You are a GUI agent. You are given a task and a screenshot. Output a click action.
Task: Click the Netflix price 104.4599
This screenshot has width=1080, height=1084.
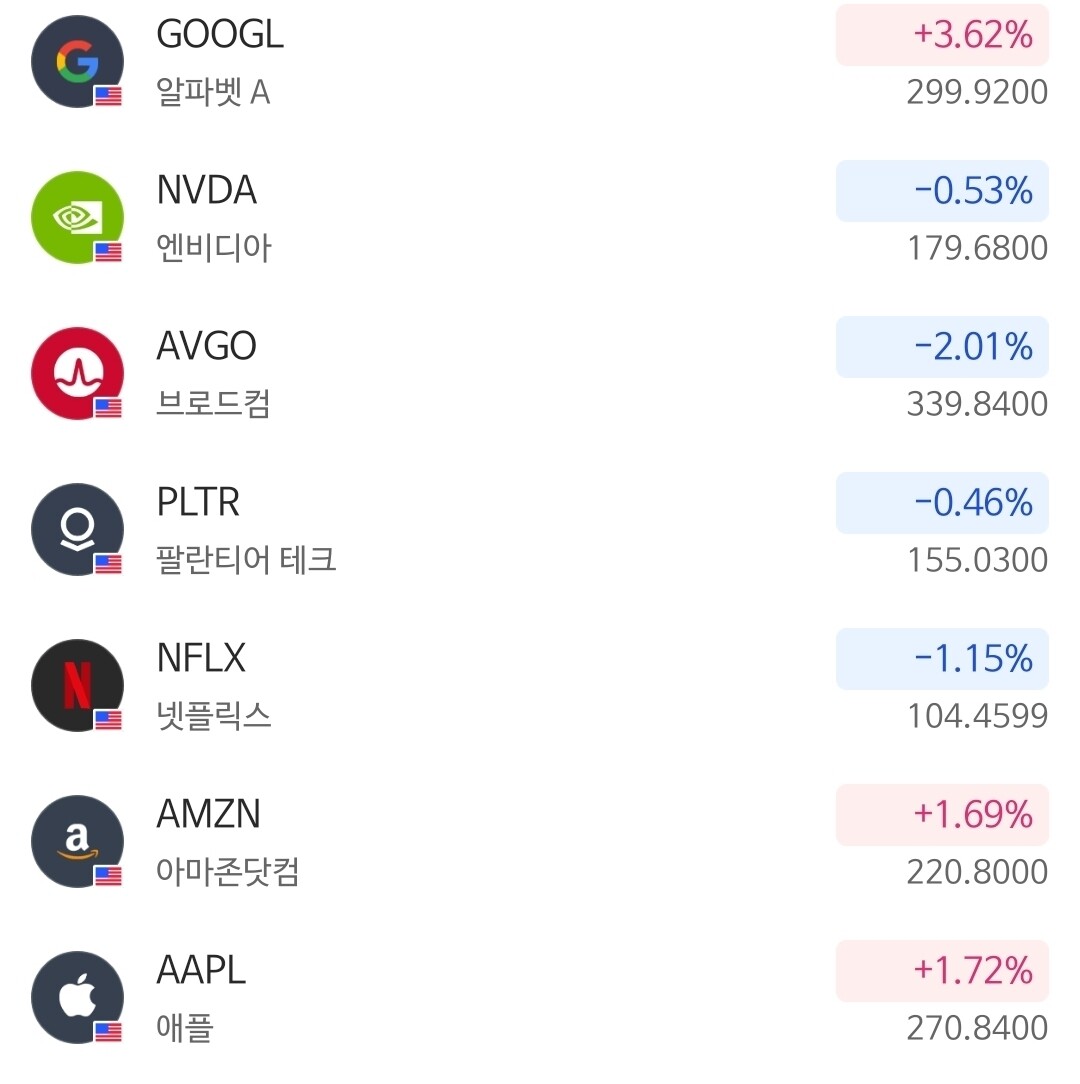[x=977, y=716]
